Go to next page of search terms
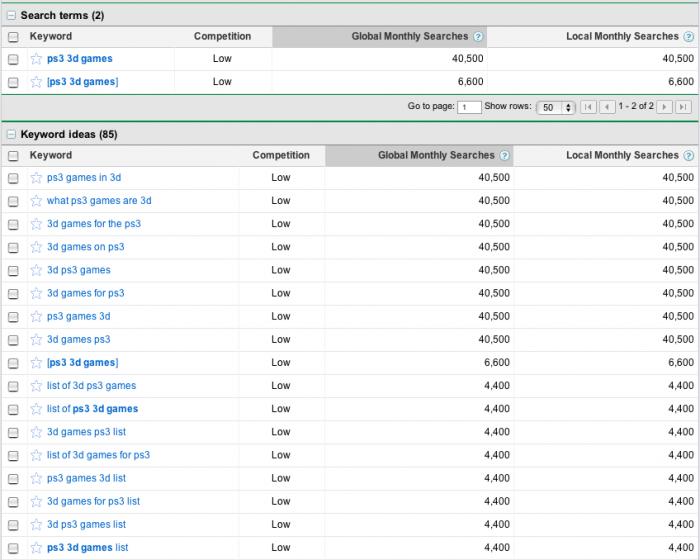The height and width of the screenshot is (560, 700). point(664,107)
